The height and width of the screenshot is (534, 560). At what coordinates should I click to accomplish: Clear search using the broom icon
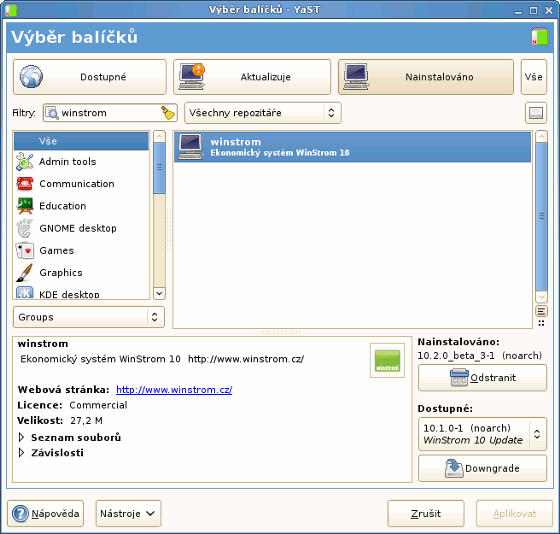coord(168,113)
